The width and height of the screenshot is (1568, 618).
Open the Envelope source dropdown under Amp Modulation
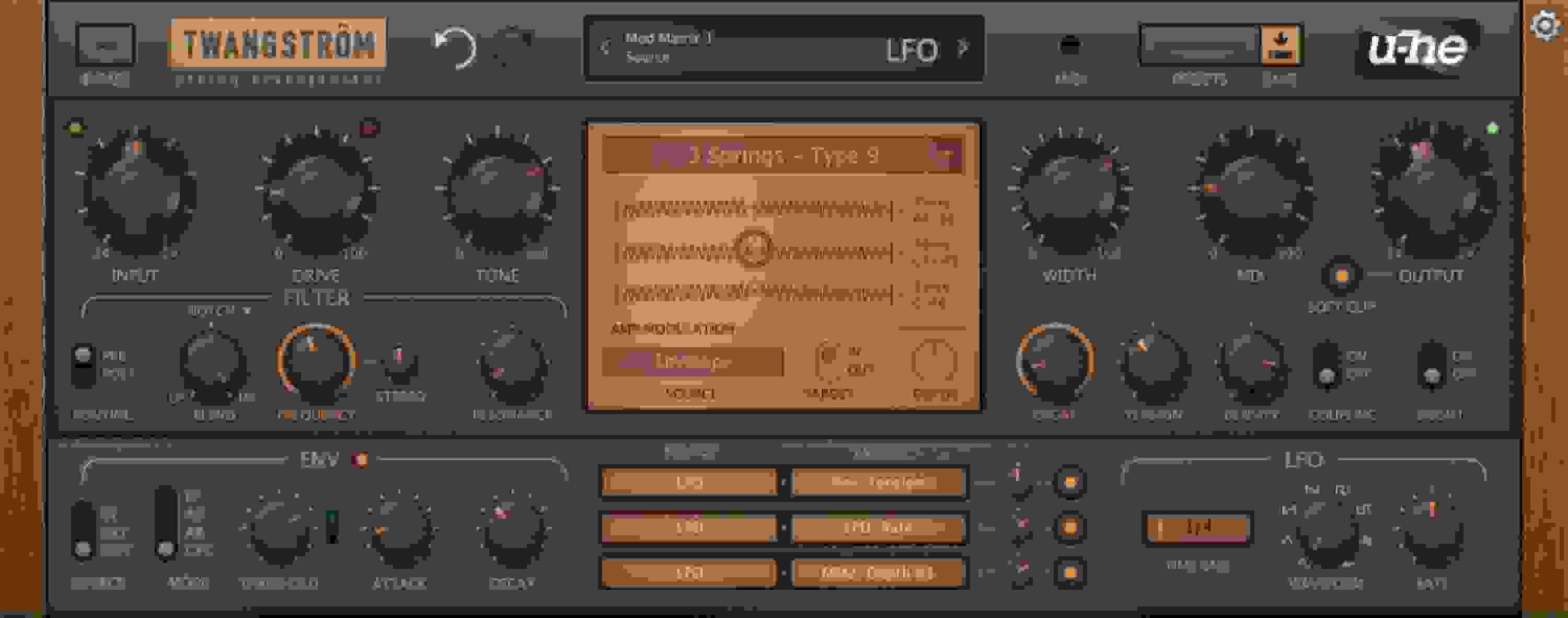(694, 362)
